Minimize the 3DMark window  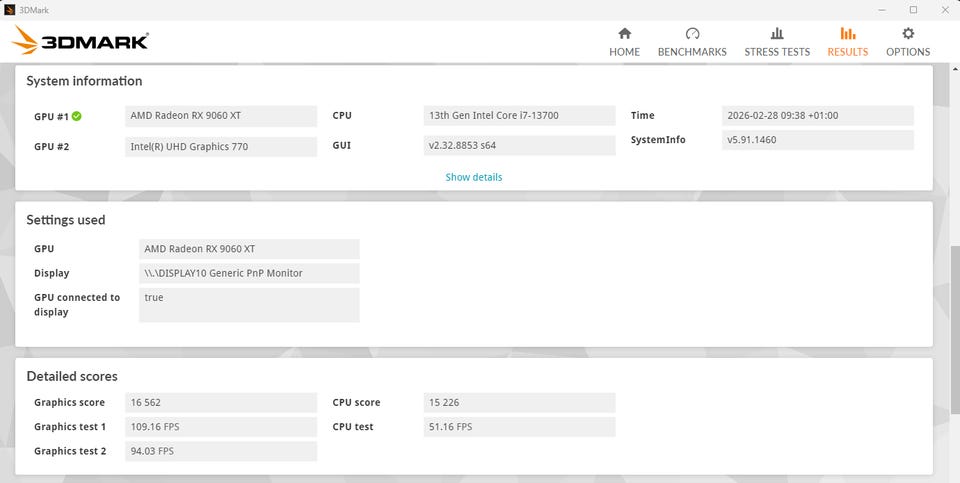coord(882,10)
